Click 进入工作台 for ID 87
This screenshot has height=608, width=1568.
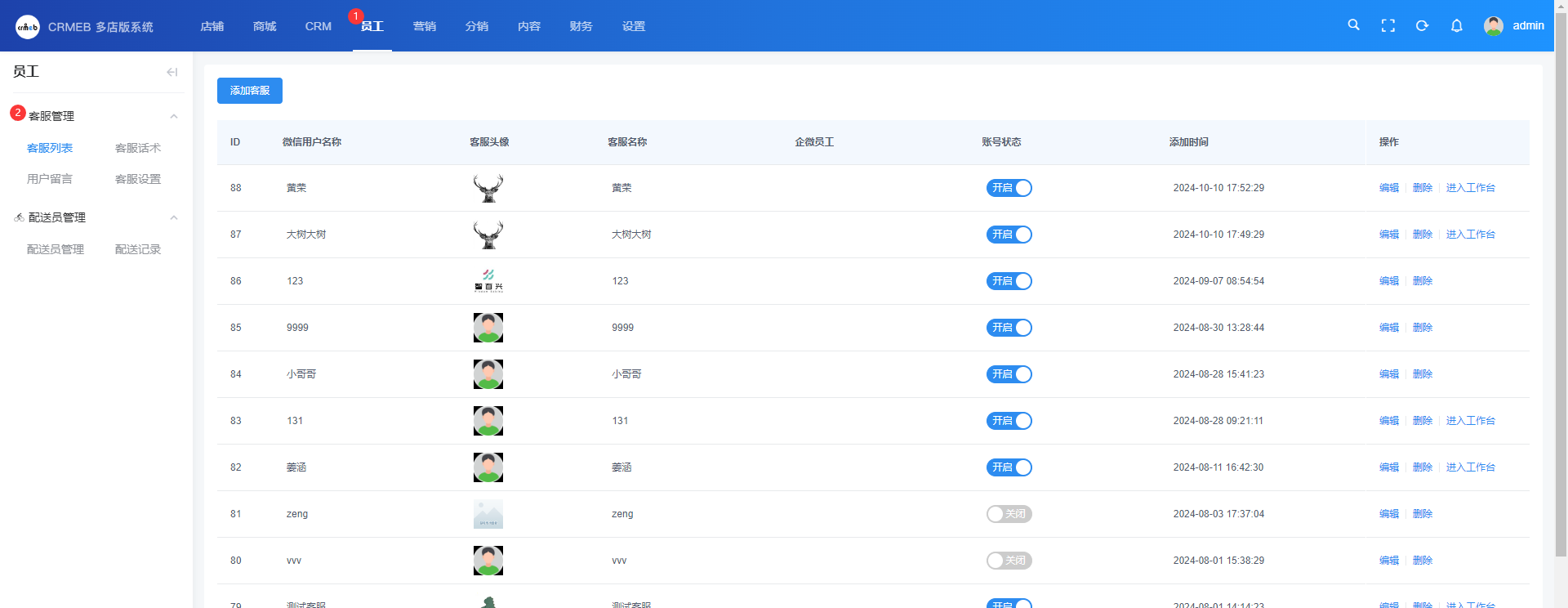coord(1470,235)
